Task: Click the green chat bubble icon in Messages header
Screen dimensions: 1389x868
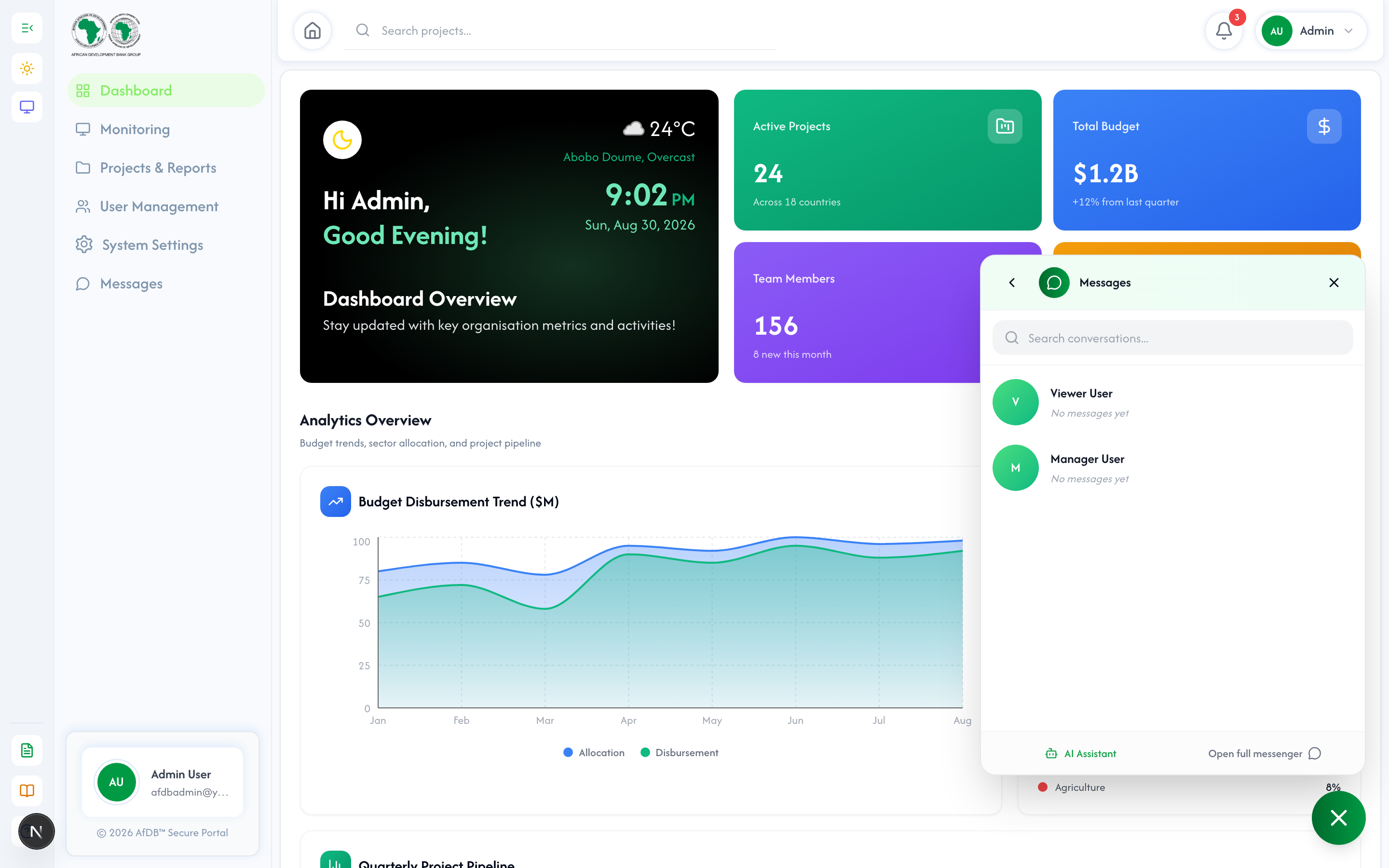Action: pos(1054,283)
